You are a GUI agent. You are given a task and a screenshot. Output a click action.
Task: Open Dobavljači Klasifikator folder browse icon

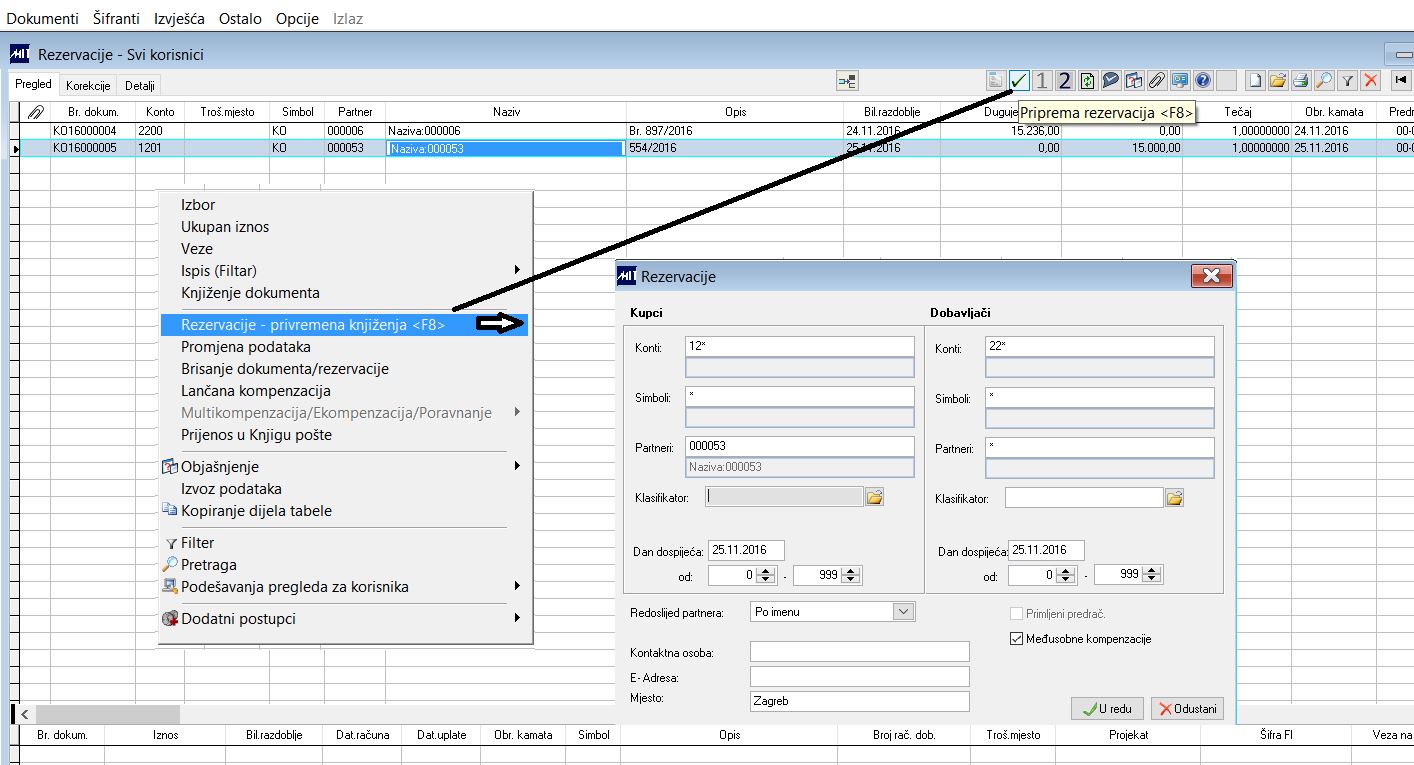[x=1175, y=497]
